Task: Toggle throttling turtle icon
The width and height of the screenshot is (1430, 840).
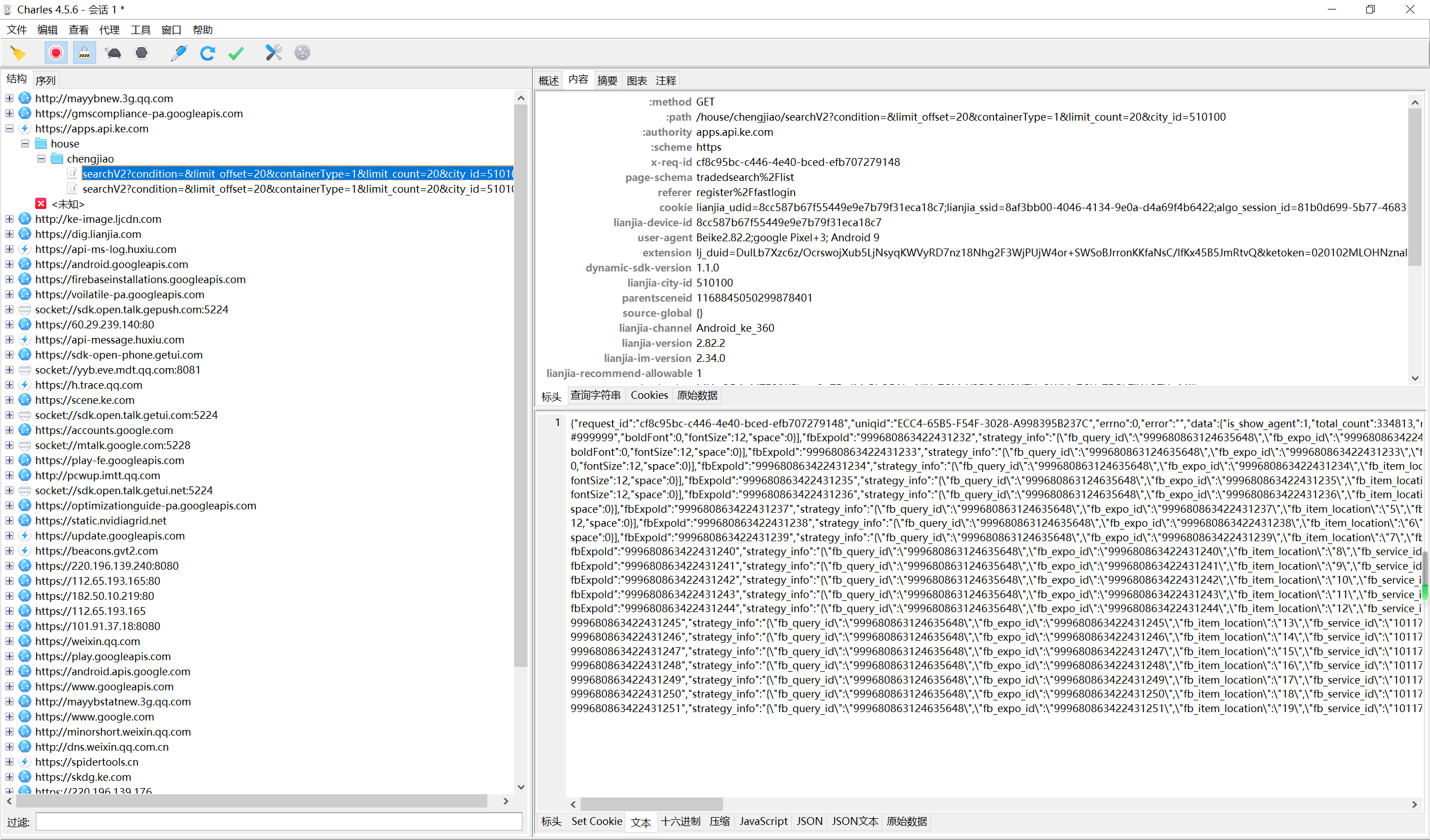Action: 113,52
